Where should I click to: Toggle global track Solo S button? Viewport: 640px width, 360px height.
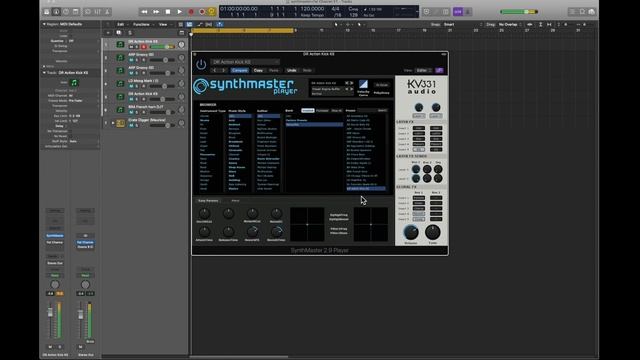[x=130, y=33]
